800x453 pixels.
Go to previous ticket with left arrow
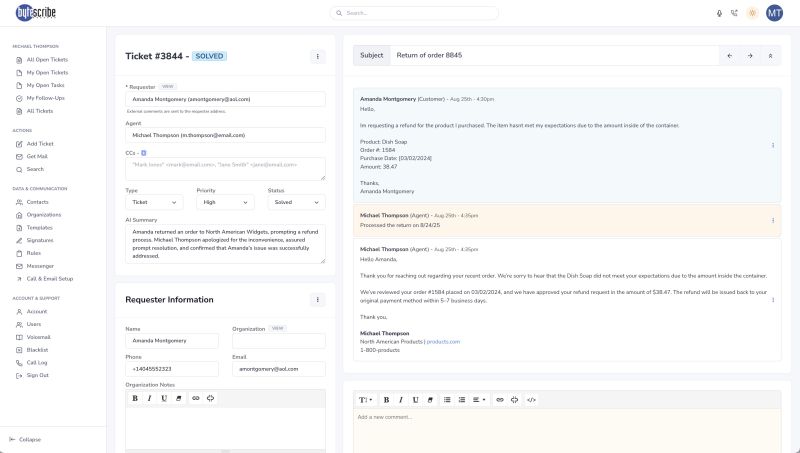[729, 56]
